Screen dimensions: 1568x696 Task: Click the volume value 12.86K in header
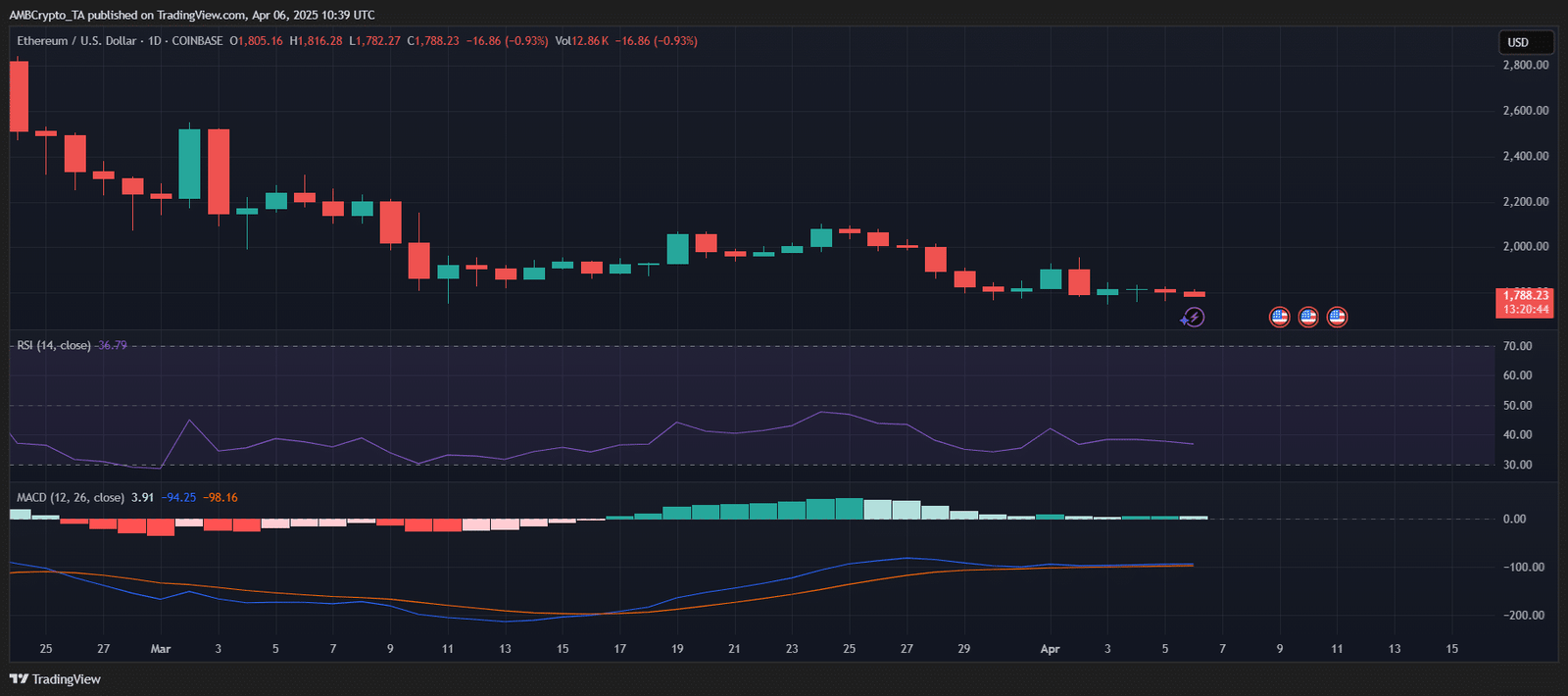tap(589, 41)
